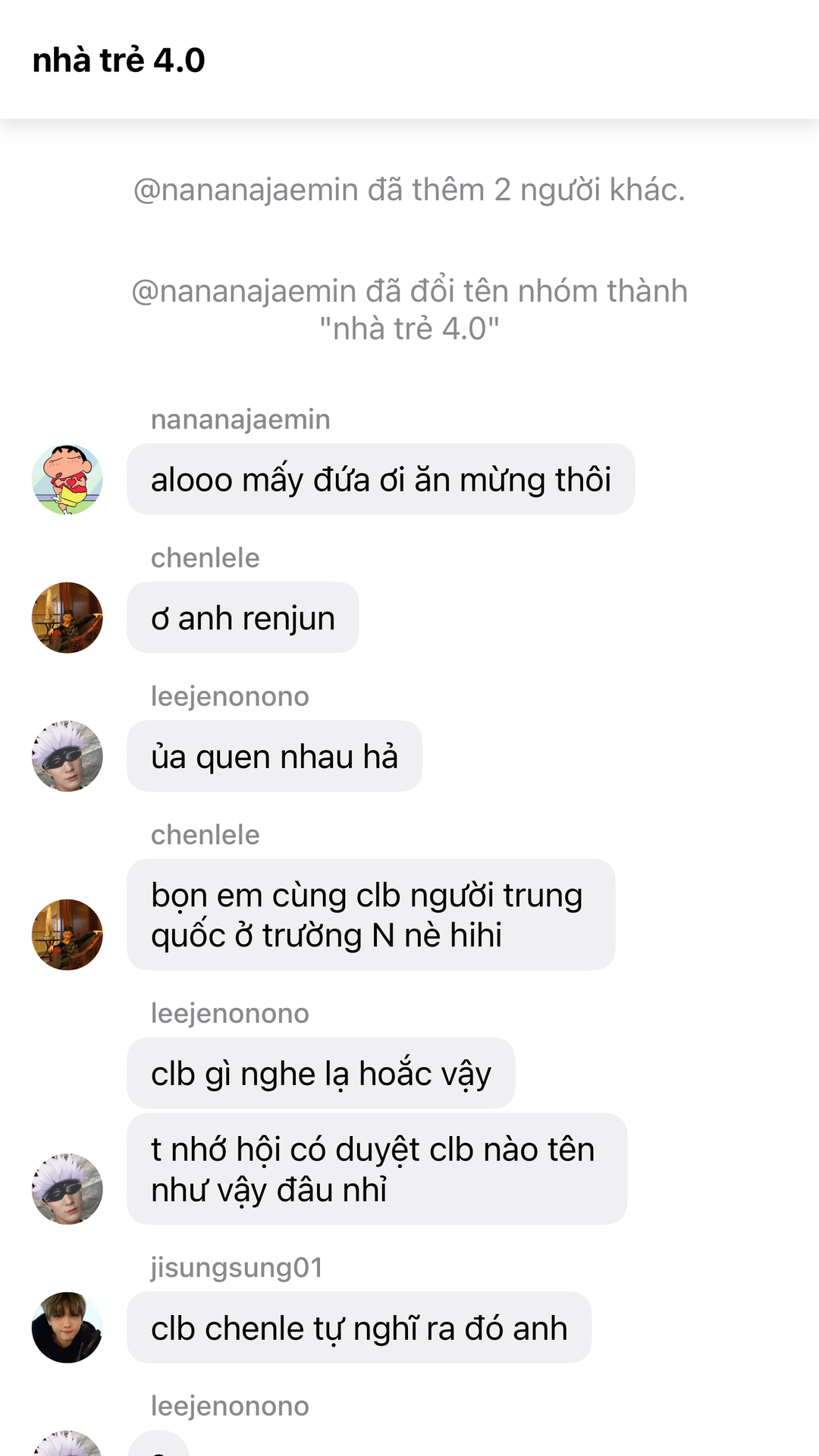
Task: Open jisungsung01's profile picture
Action: click(67, 1327)
